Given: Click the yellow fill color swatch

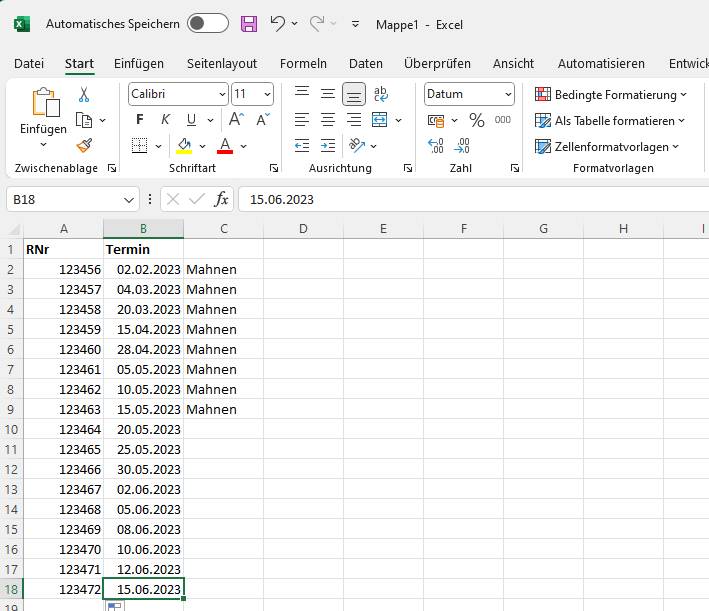Looking at the screenshot, I should [184, 146].
